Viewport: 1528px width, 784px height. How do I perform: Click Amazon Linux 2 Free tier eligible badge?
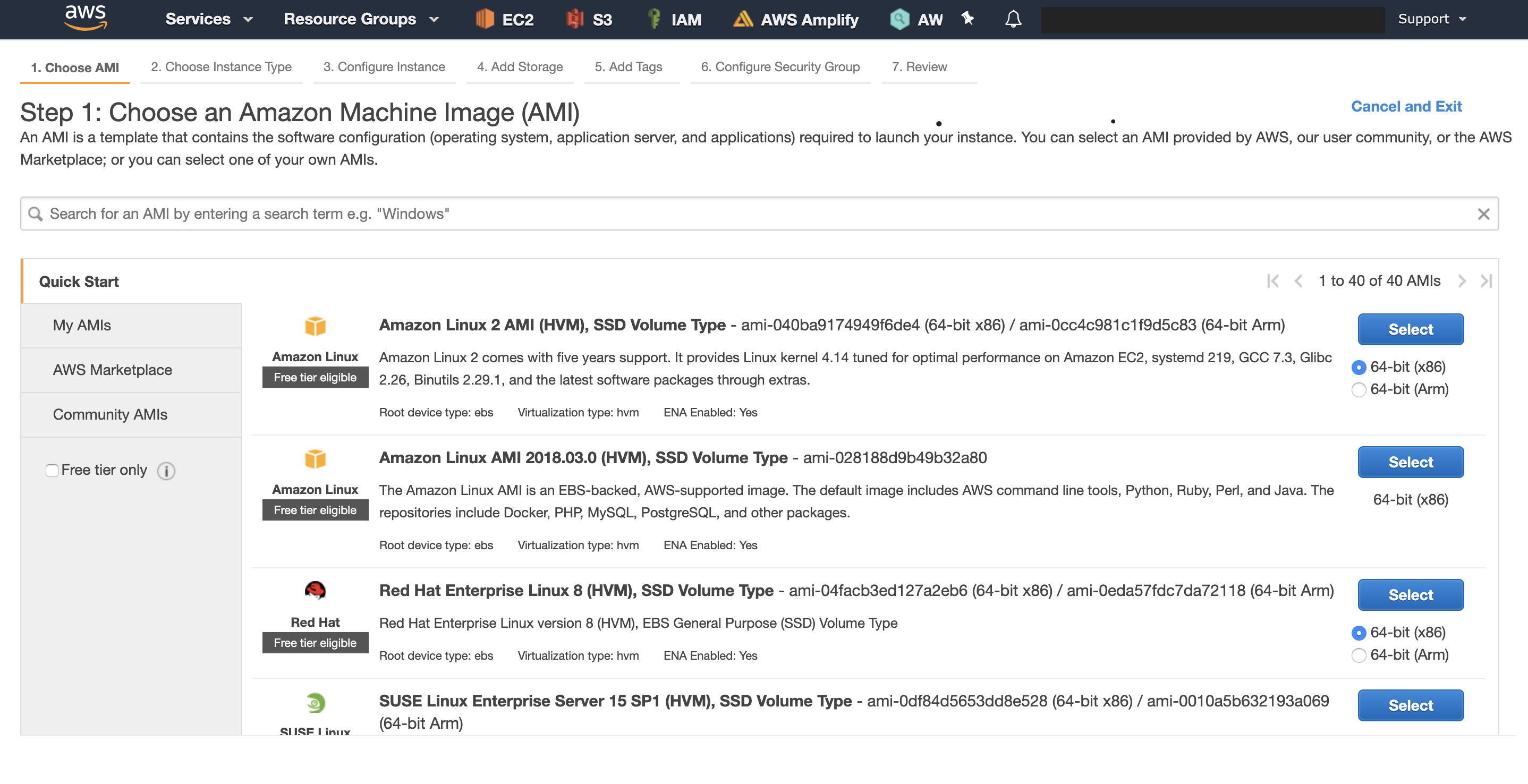pyautogui.click(x=315, y=377)
